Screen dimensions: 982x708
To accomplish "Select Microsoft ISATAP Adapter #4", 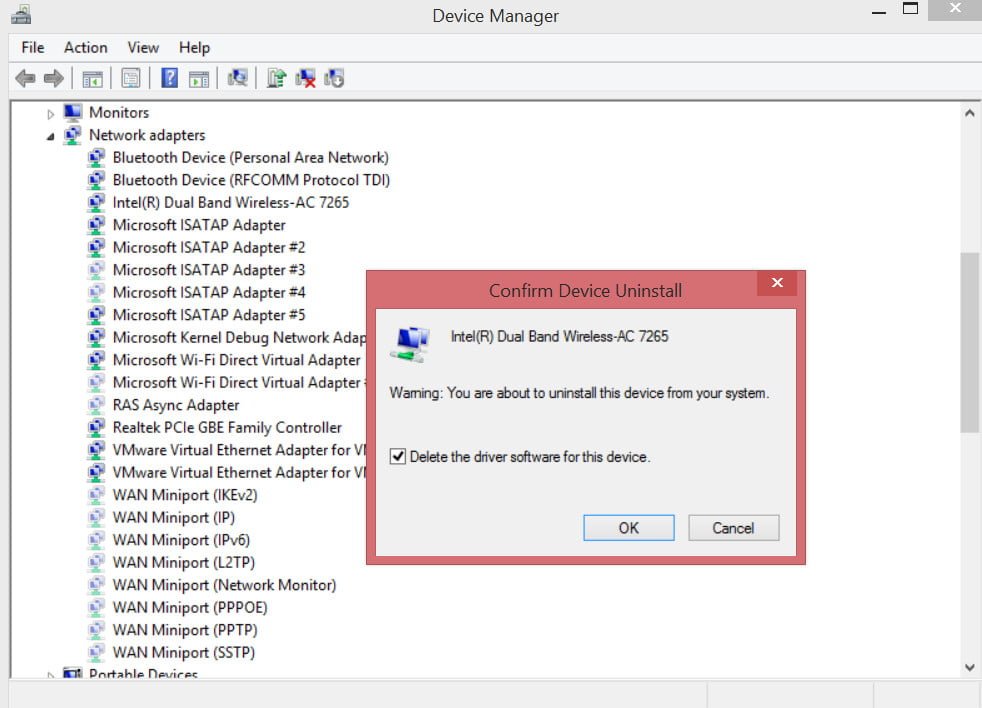I will pos(209,293).
